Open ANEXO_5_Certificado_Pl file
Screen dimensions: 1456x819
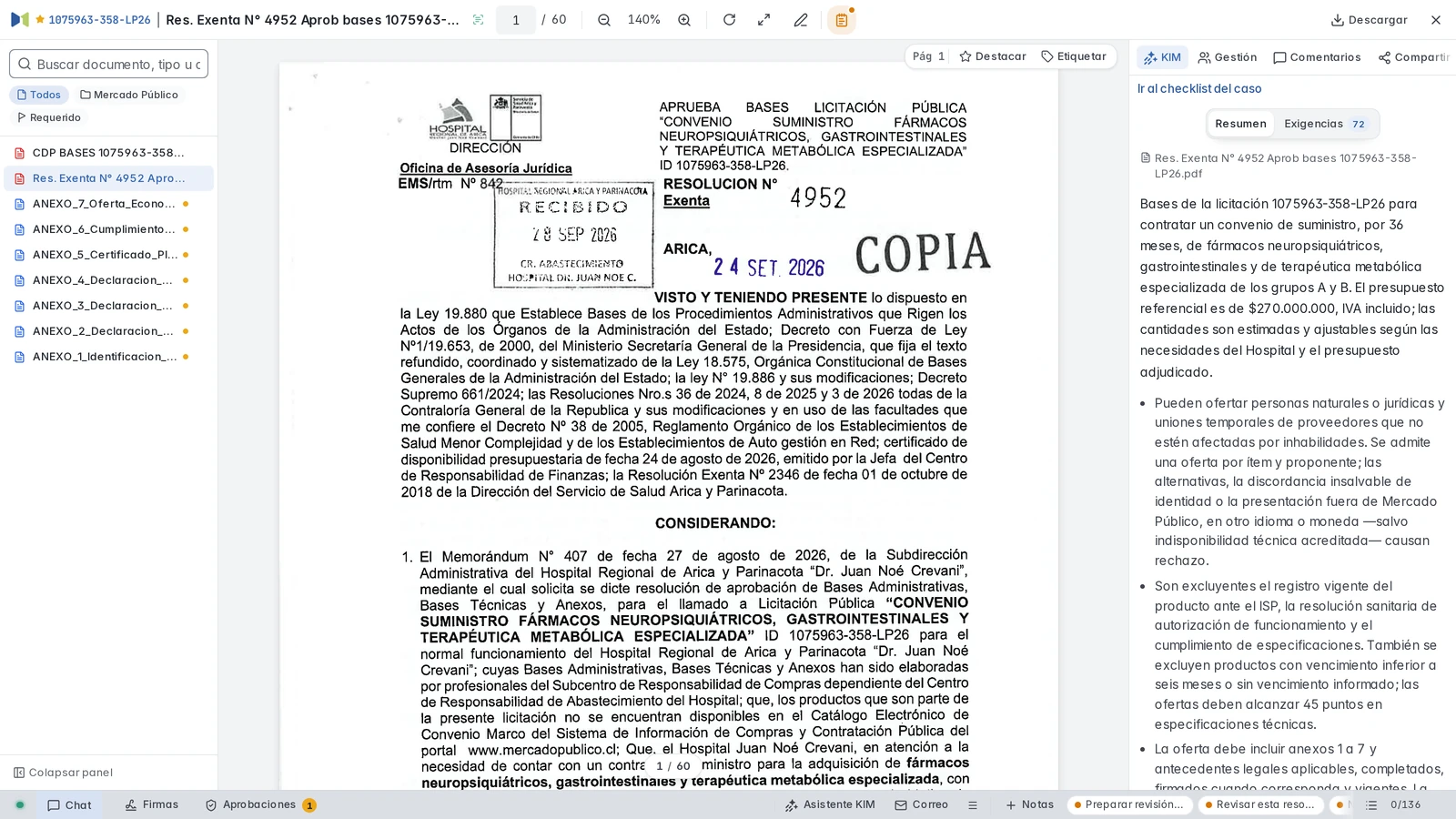point(109,255)
